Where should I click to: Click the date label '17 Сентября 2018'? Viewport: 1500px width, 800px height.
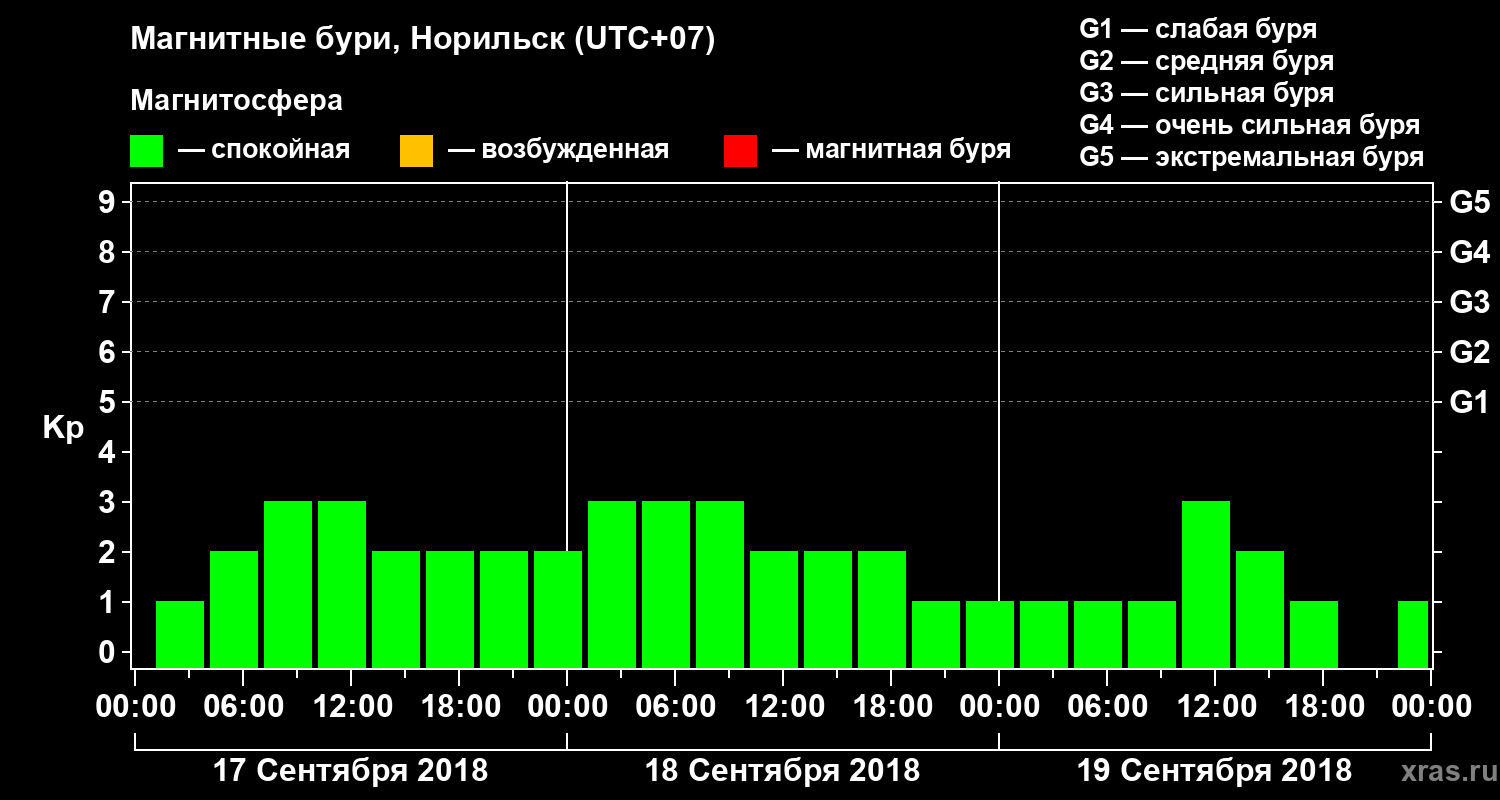point(351,771)
